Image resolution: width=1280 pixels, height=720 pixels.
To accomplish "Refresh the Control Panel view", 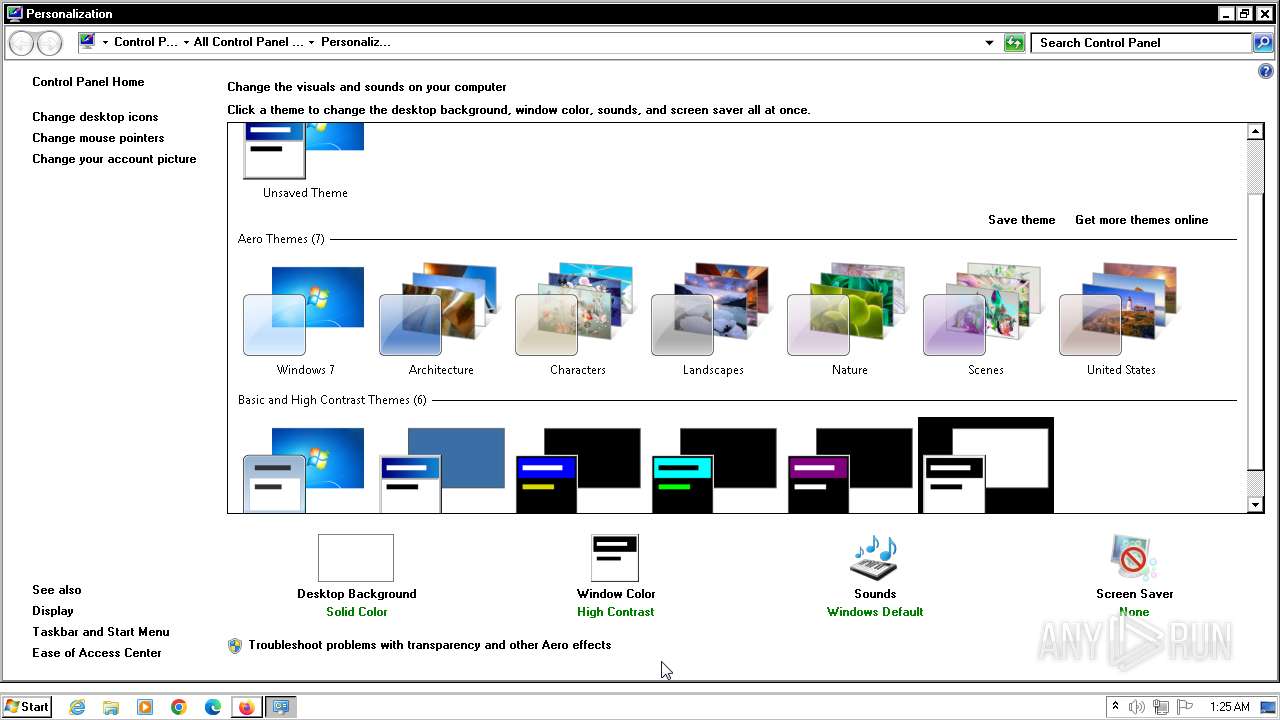I will click(1014, 42).
